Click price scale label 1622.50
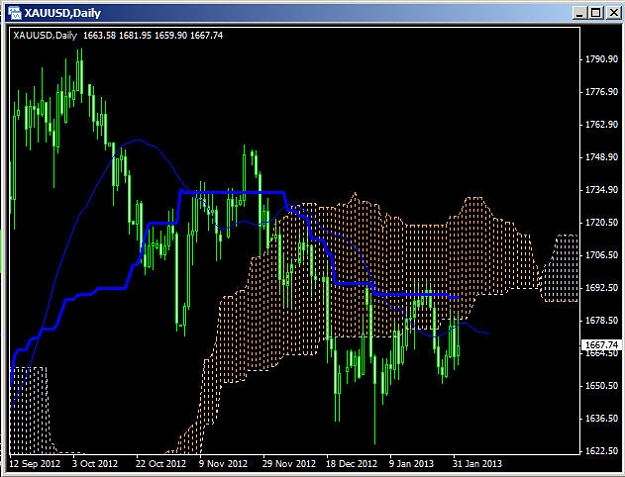This screenshot has height=477, width=625. click(x=601, y=451)
